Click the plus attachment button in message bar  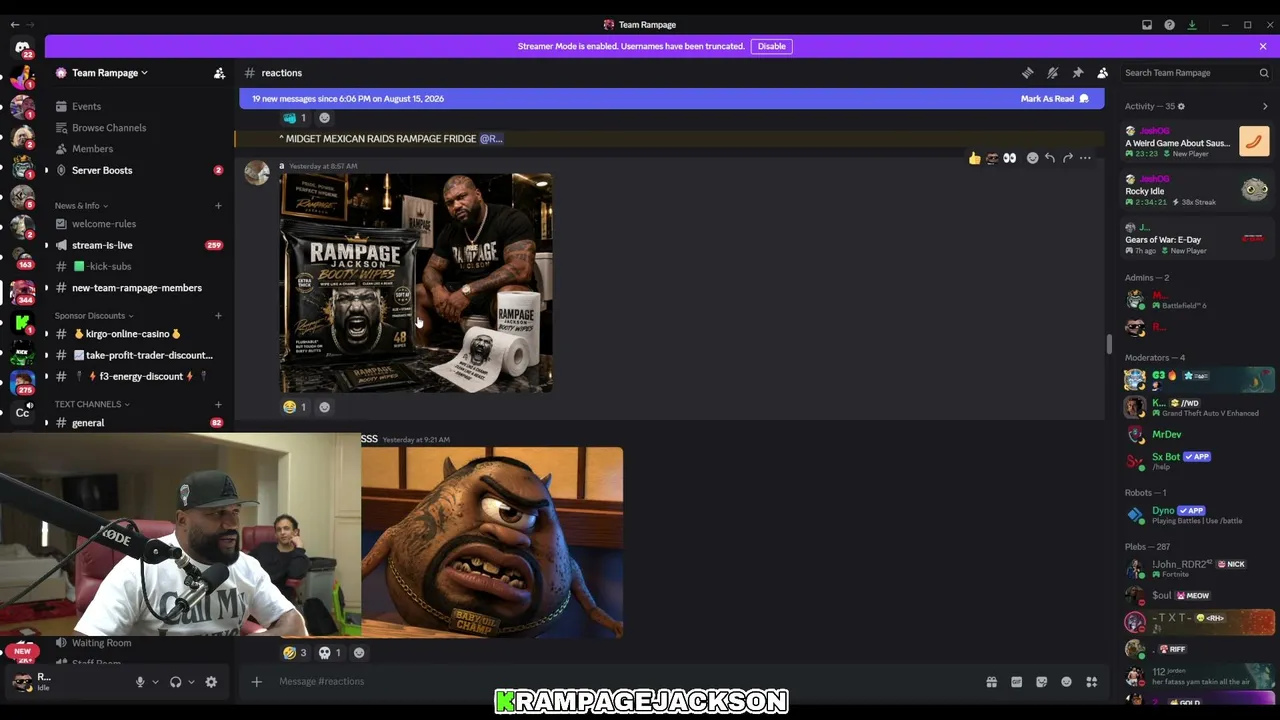click(256, 682)
